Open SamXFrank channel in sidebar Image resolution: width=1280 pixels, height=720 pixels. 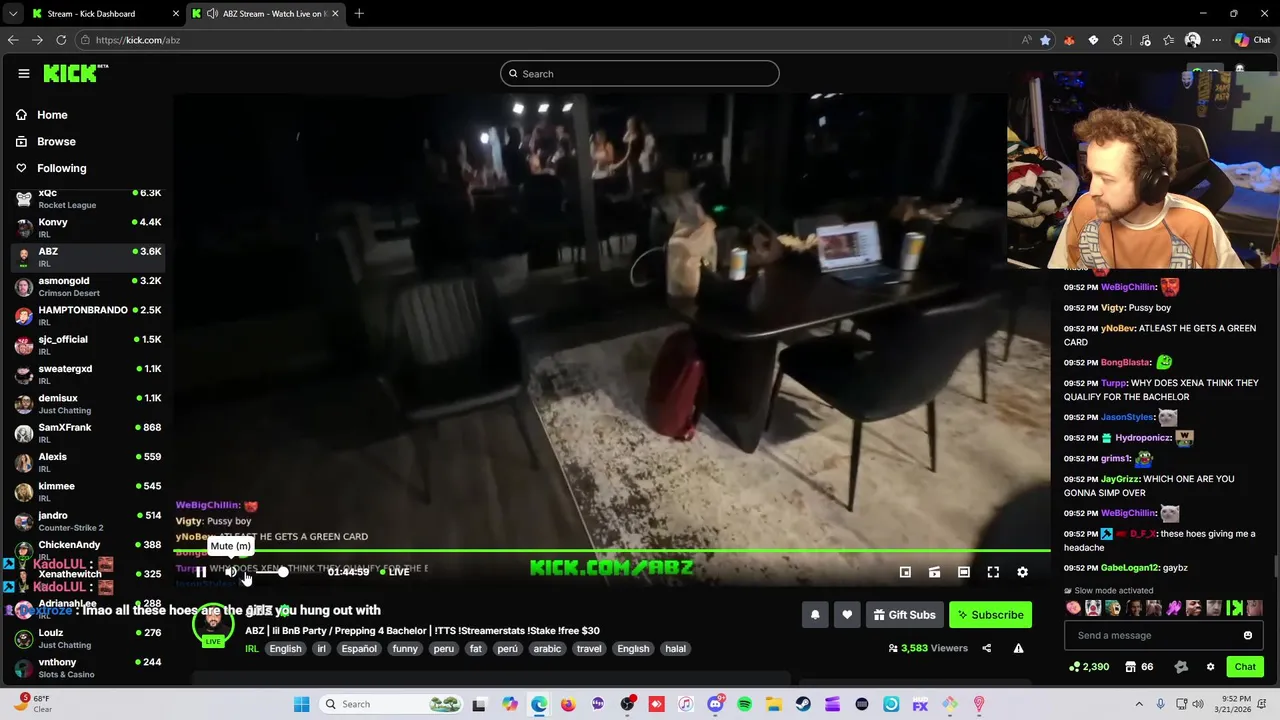pos(88,433)
